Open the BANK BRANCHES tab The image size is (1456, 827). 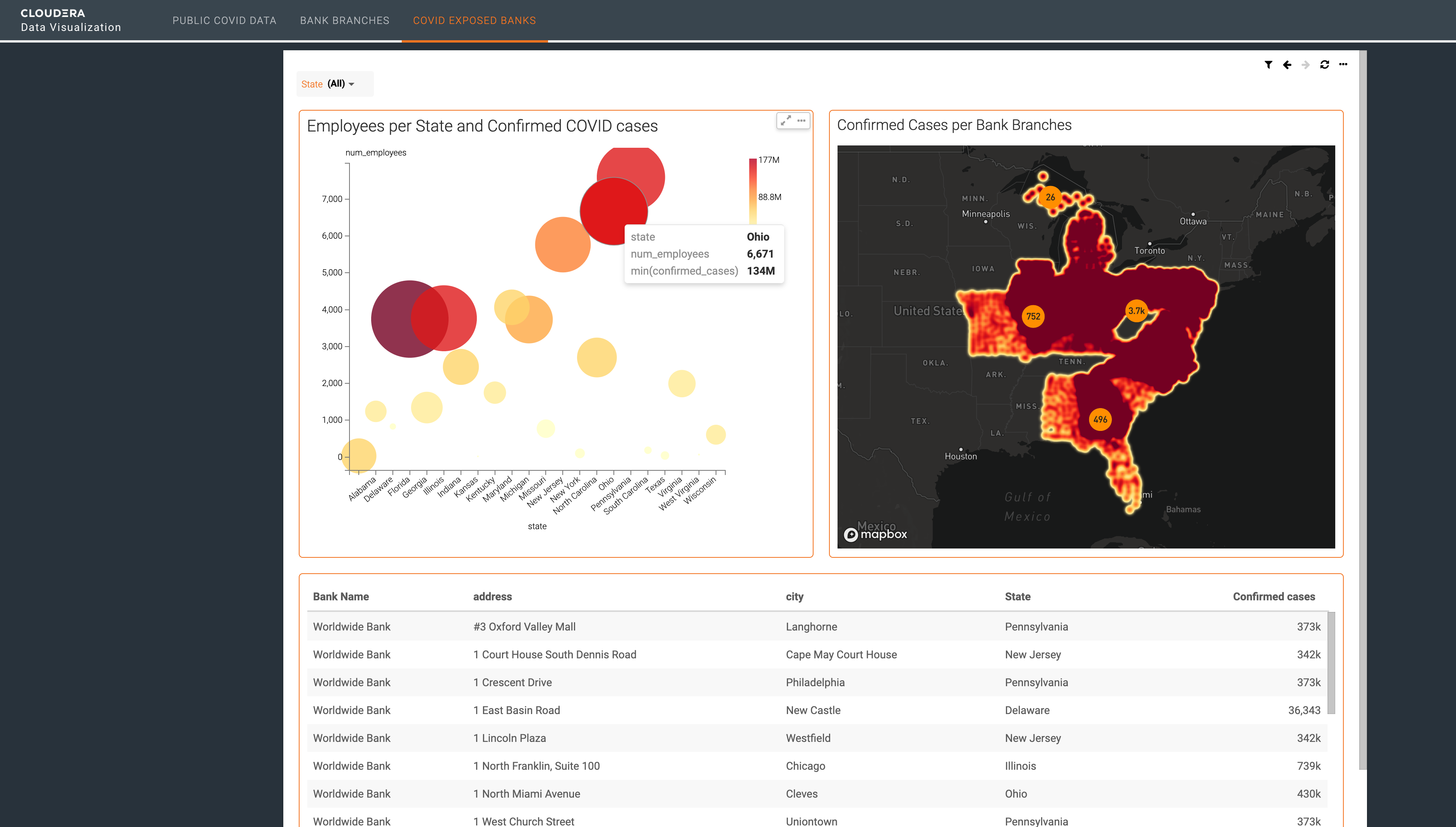click(344, 21)
